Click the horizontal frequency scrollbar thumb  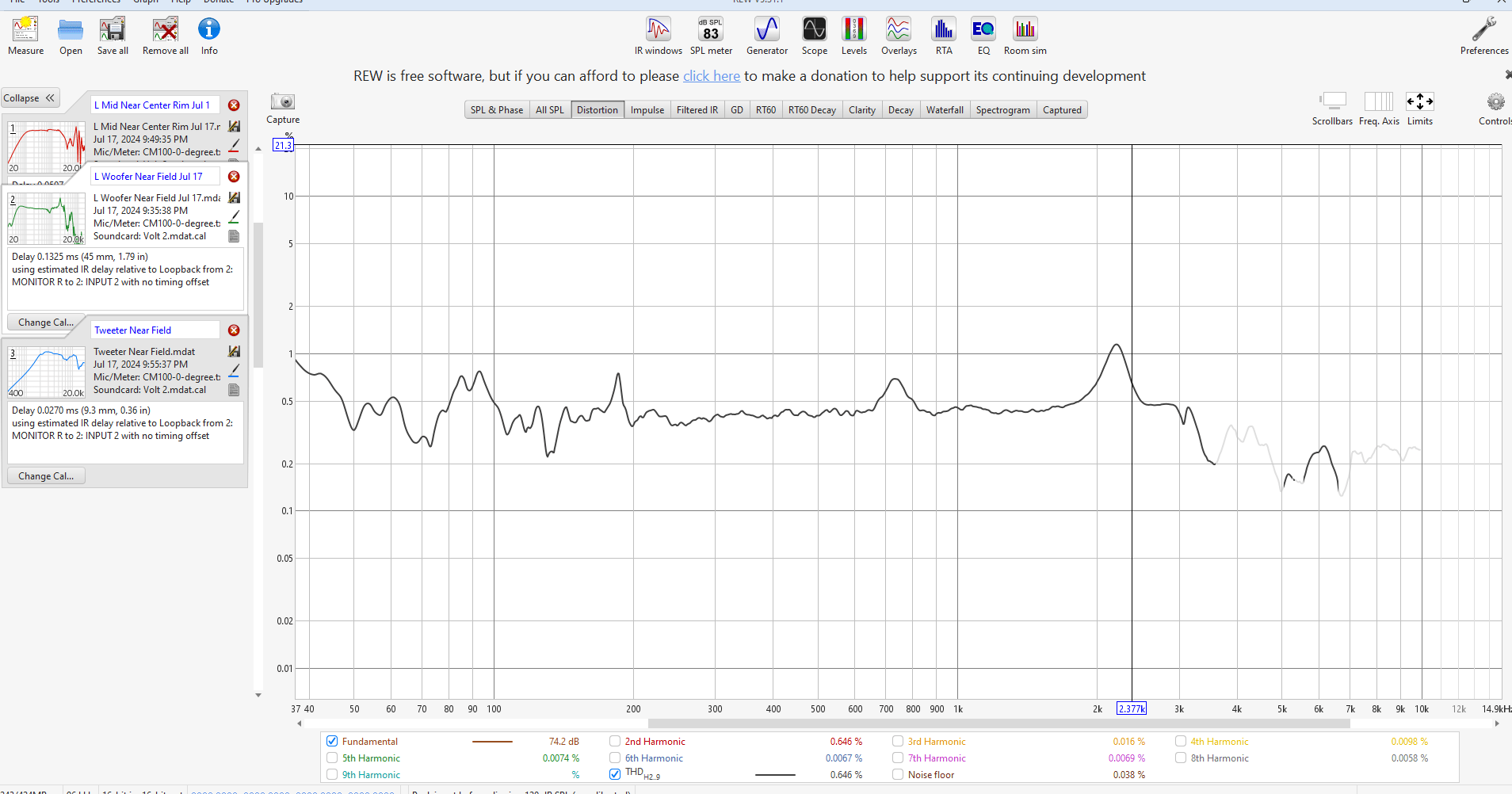[998, 723]
